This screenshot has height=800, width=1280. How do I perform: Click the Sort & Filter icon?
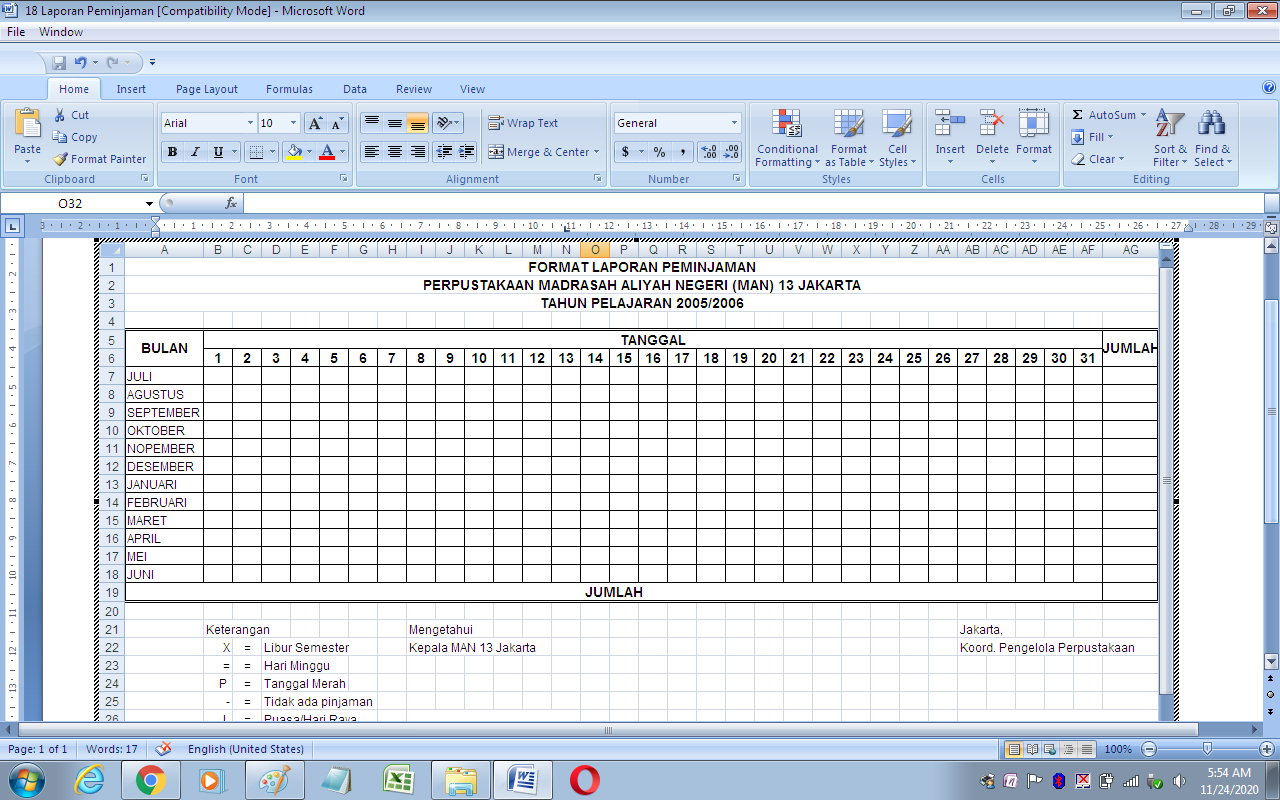coord(1170,124)
